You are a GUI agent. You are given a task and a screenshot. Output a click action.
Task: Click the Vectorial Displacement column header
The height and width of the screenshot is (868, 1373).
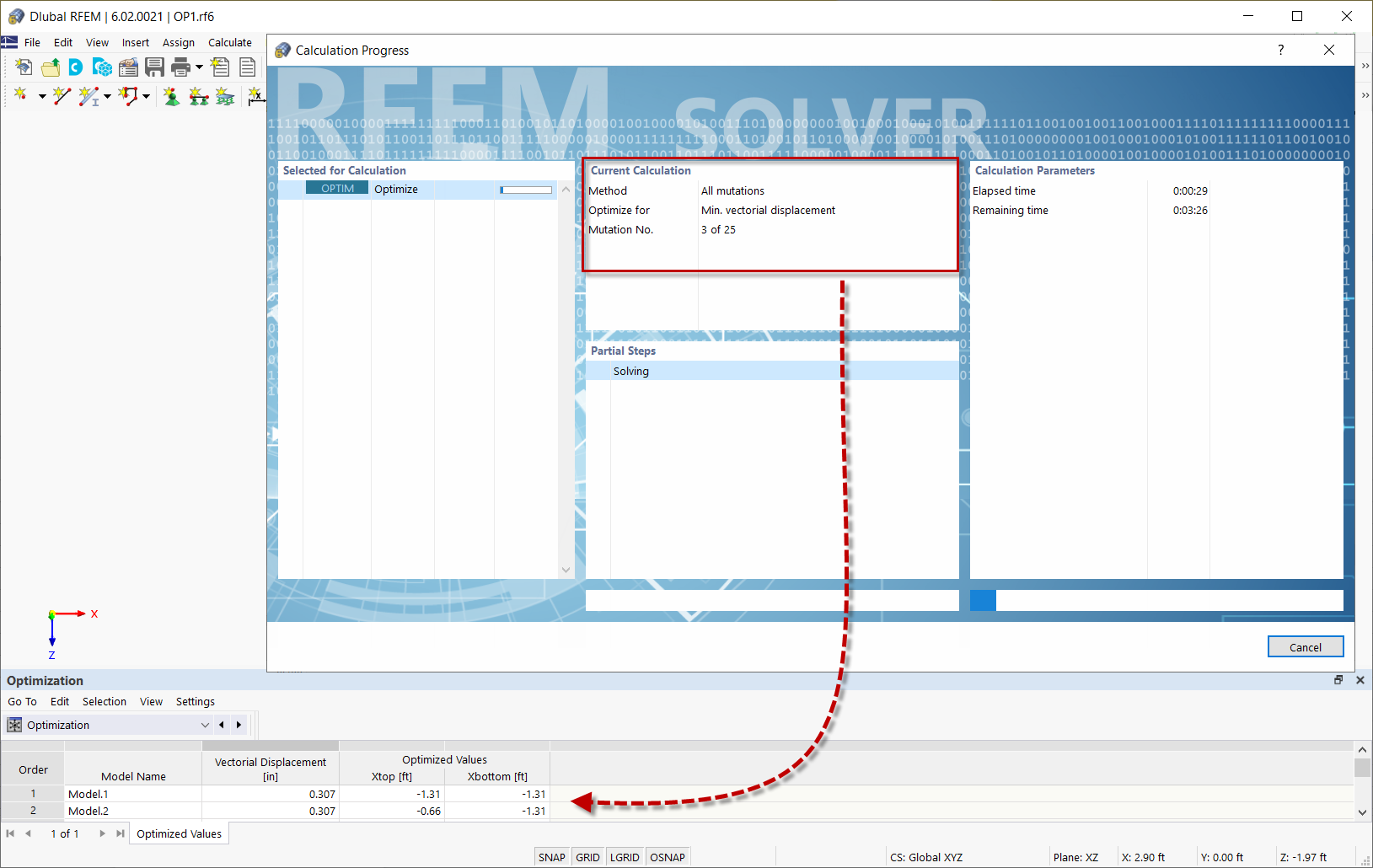coord(271,769)
